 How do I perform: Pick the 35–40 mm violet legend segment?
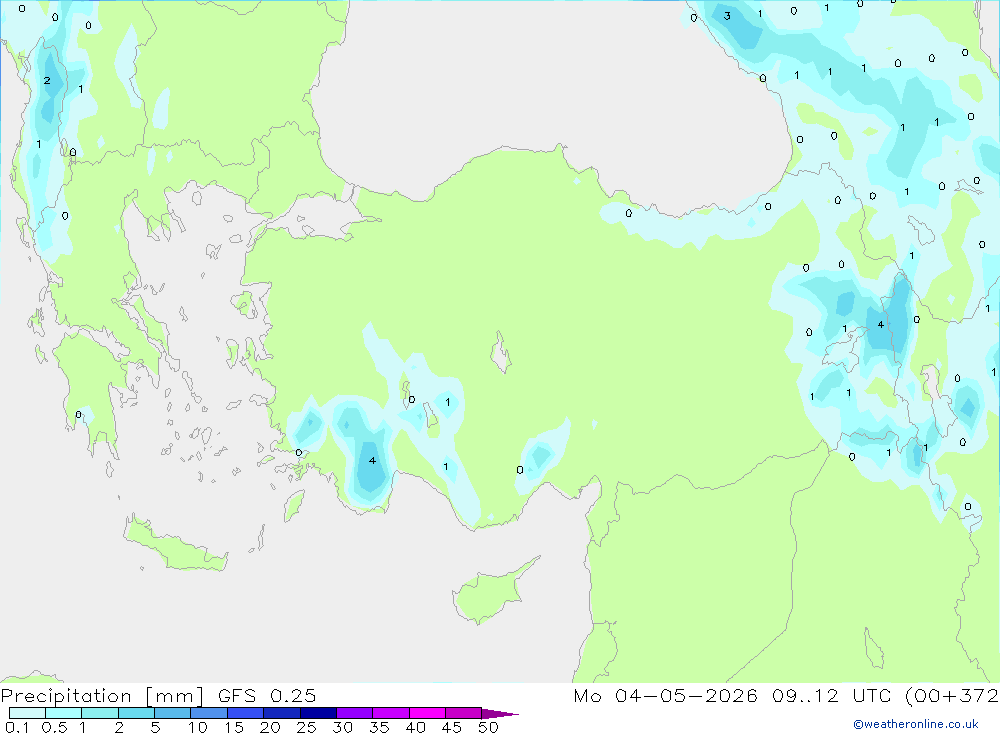[390, 713]
